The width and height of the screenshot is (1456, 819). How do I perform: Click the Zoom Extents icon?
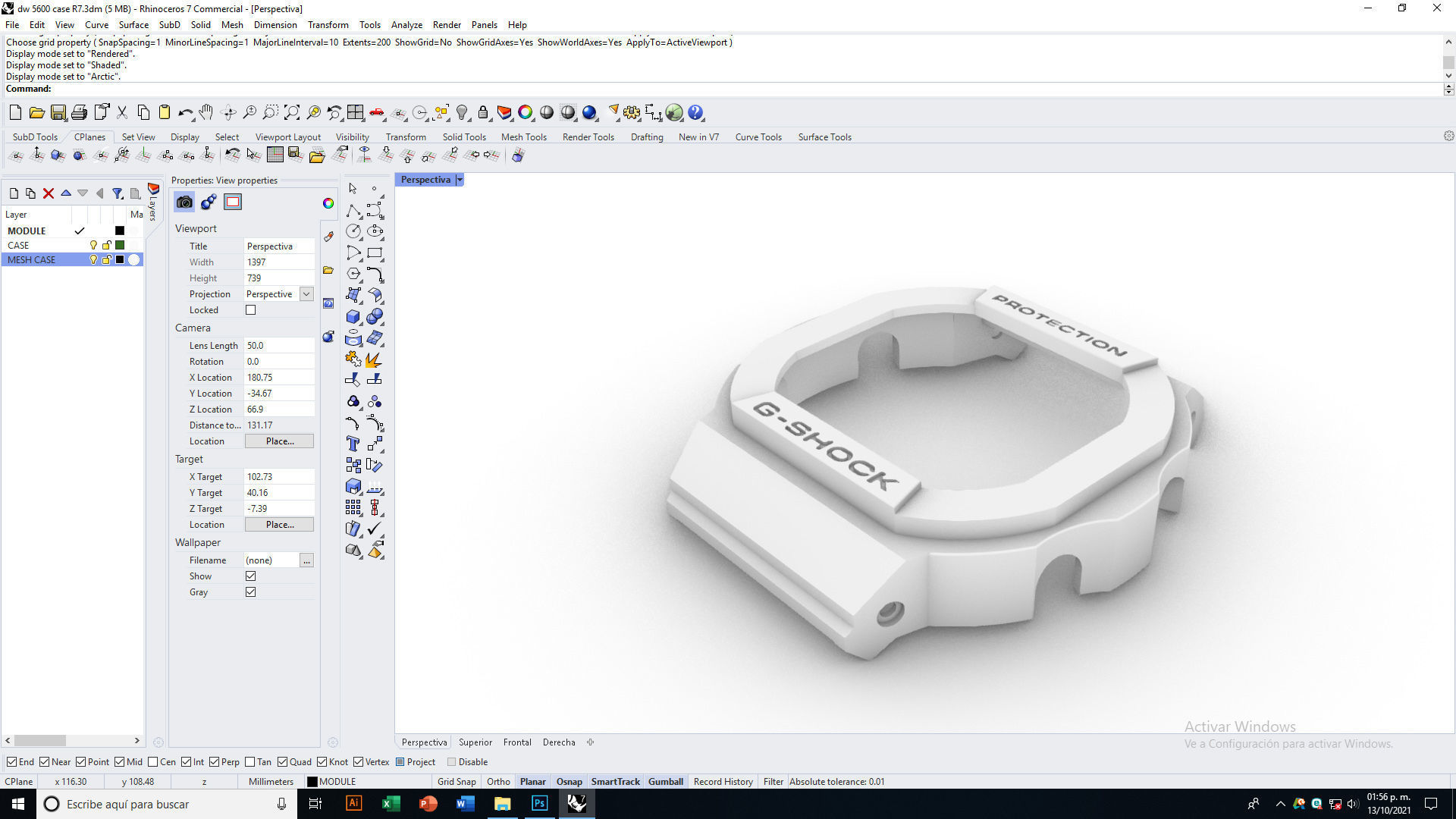[292, 113]
